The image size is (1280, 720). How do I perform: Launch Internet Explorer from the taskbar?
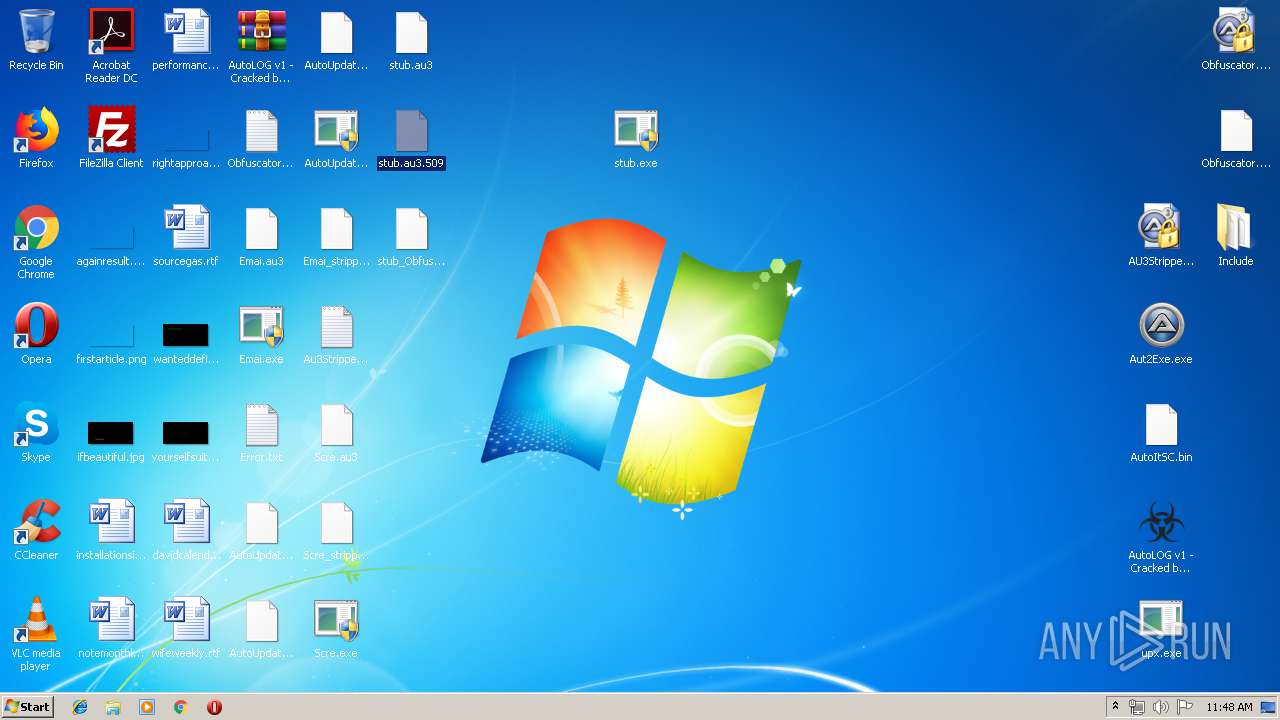pos(80,707)
